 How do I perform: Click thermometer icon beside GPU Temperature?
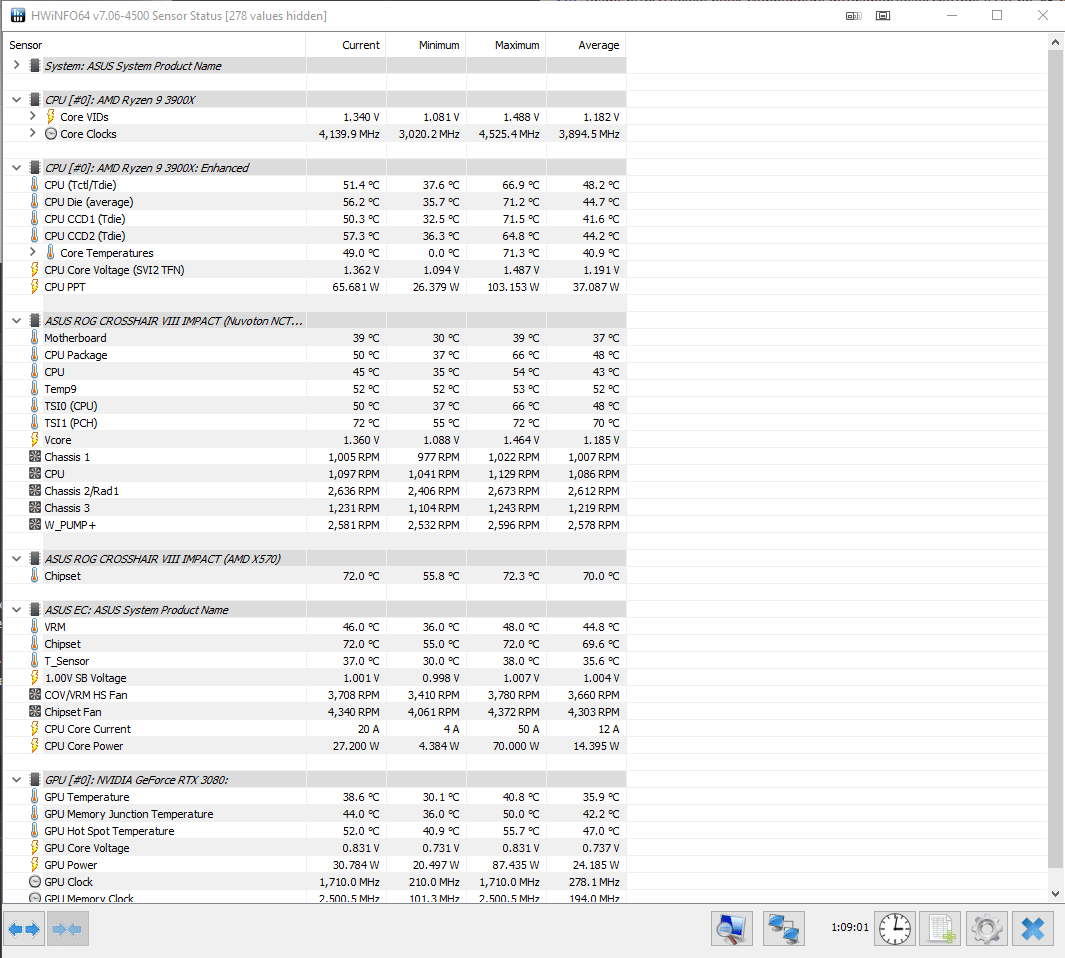point(35,796)
